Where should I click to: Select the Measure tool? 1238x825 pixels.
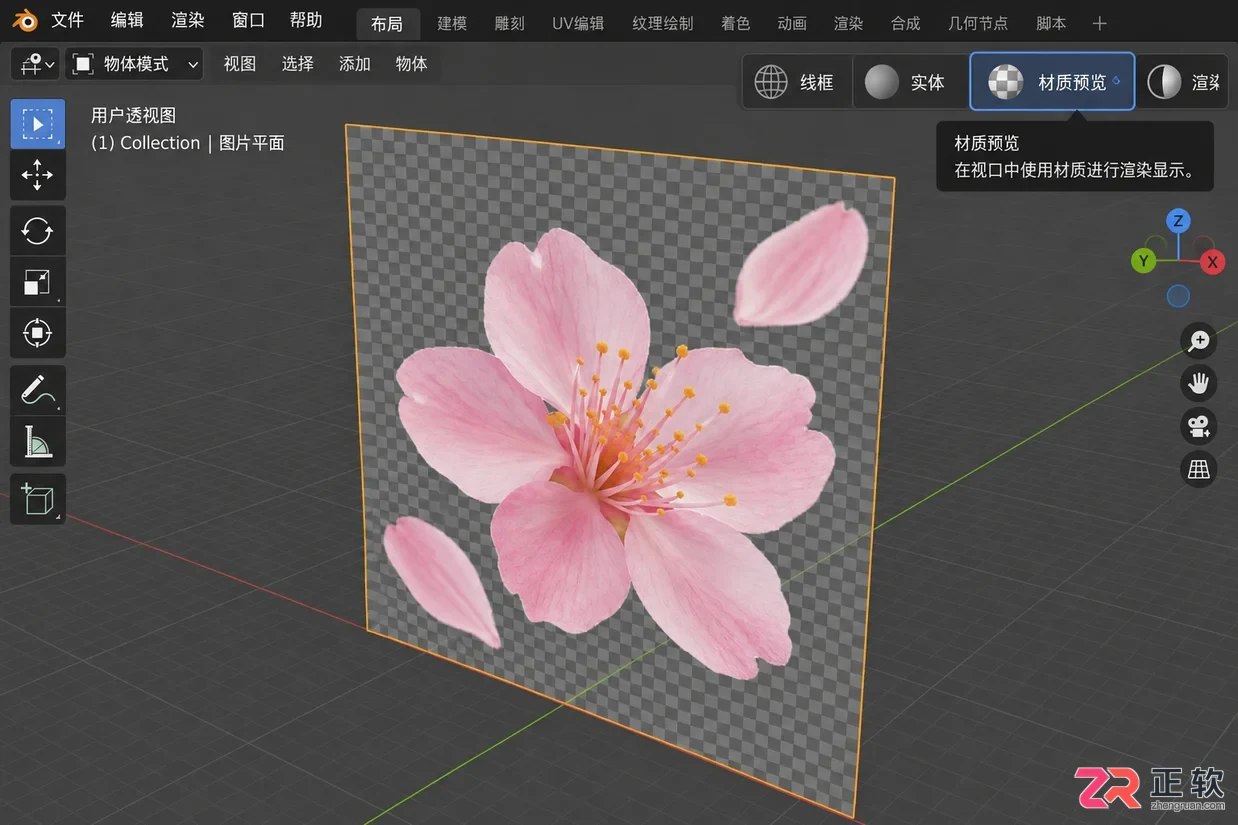[x=38, y=441]
